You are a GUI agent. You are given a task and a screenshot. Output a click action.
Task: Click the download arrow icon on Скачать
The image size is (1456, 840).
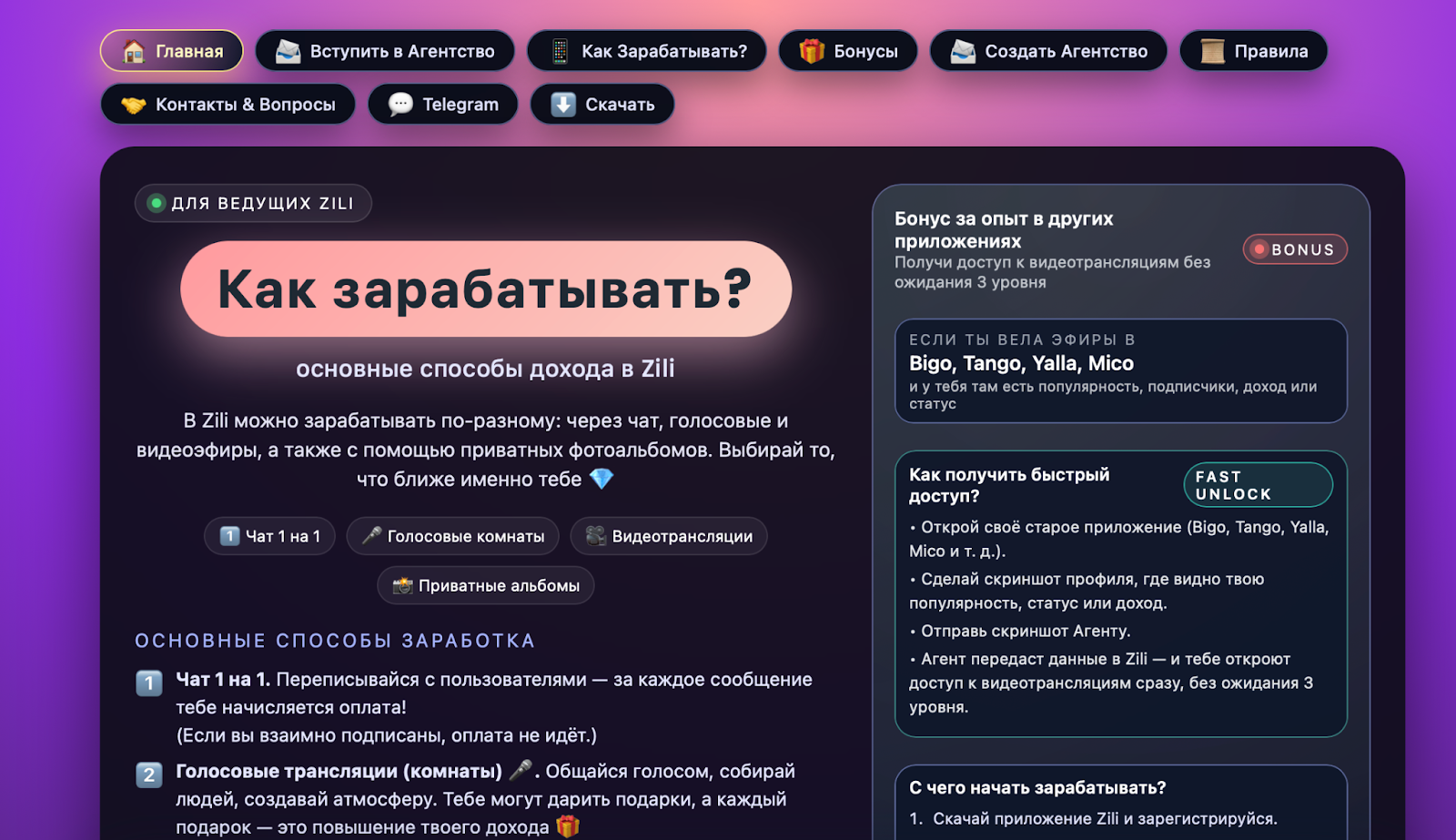coord(564,104)
